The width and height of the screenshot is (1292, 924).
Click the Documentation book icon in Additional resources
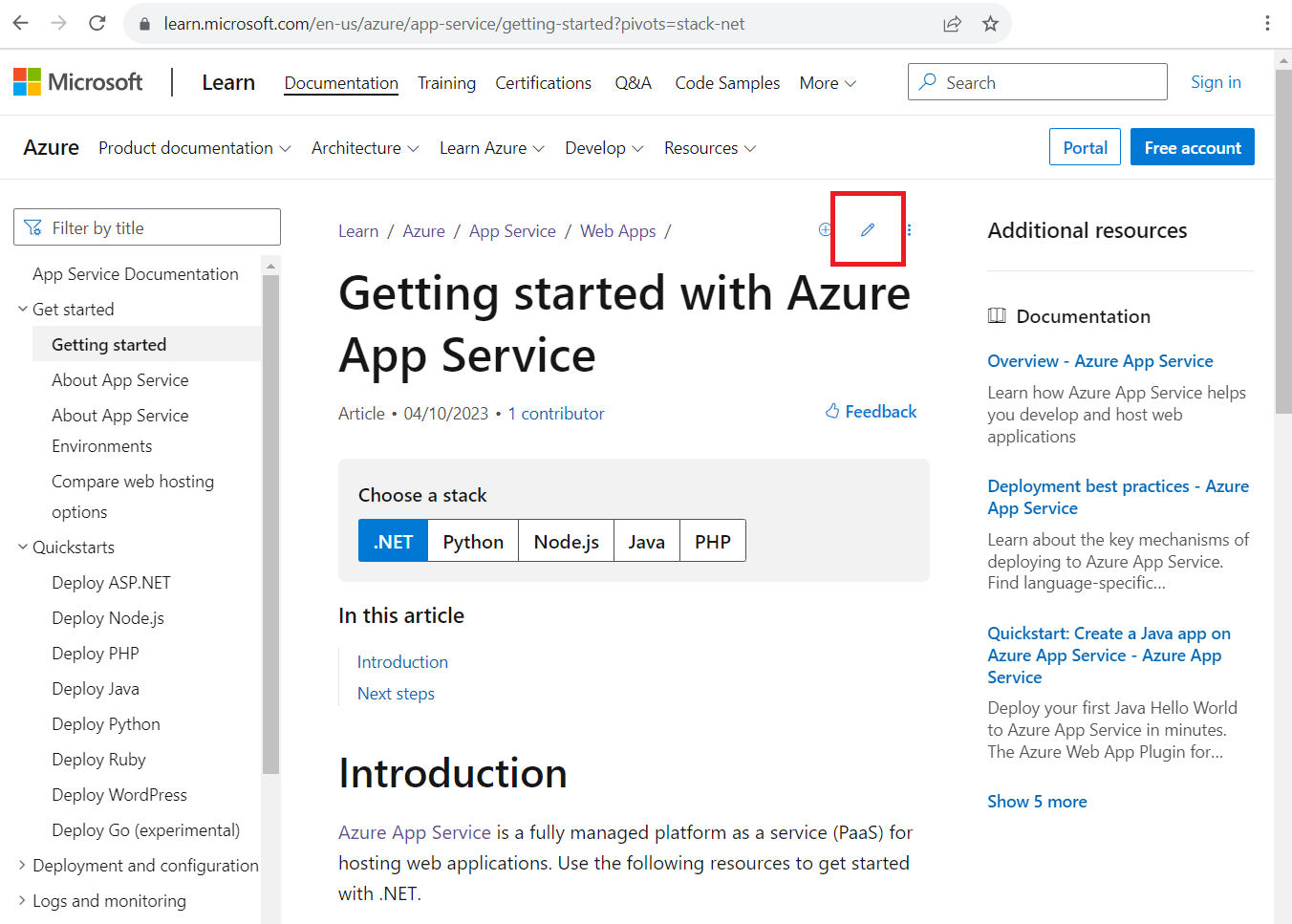click(x=998, y=314)
